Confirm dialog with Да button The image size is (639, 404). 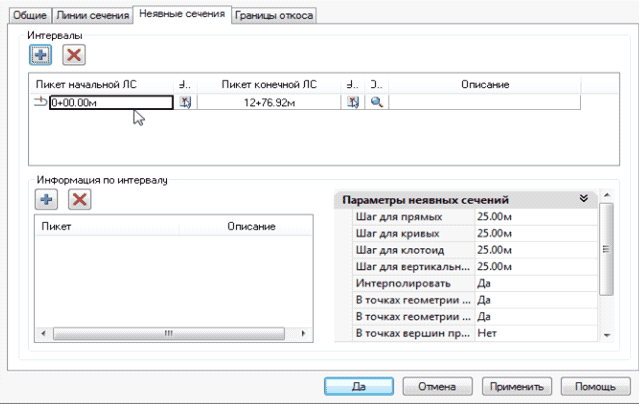(x=357, y=386)
